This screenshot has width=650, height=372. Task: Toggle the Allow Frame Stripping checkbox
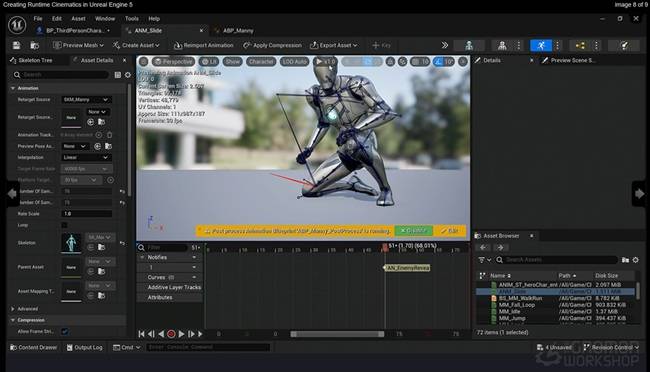click(x=65, y=331)
